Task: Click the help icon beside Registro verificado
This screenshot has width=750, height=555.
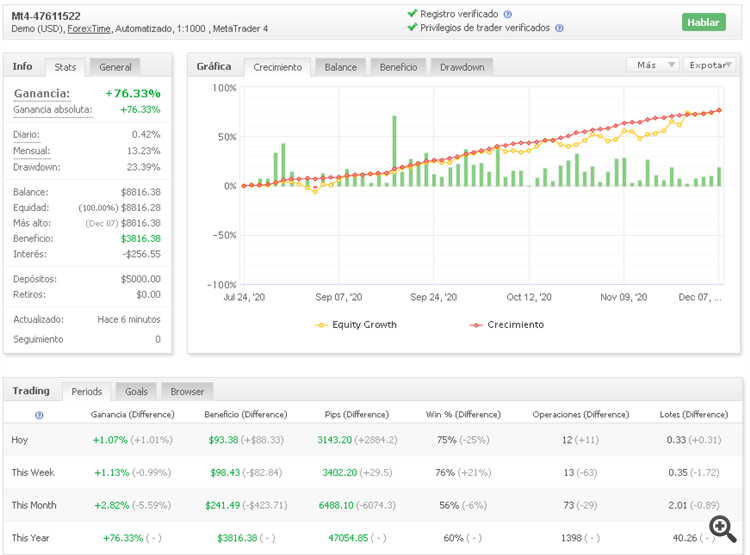Action: point(508,14)
